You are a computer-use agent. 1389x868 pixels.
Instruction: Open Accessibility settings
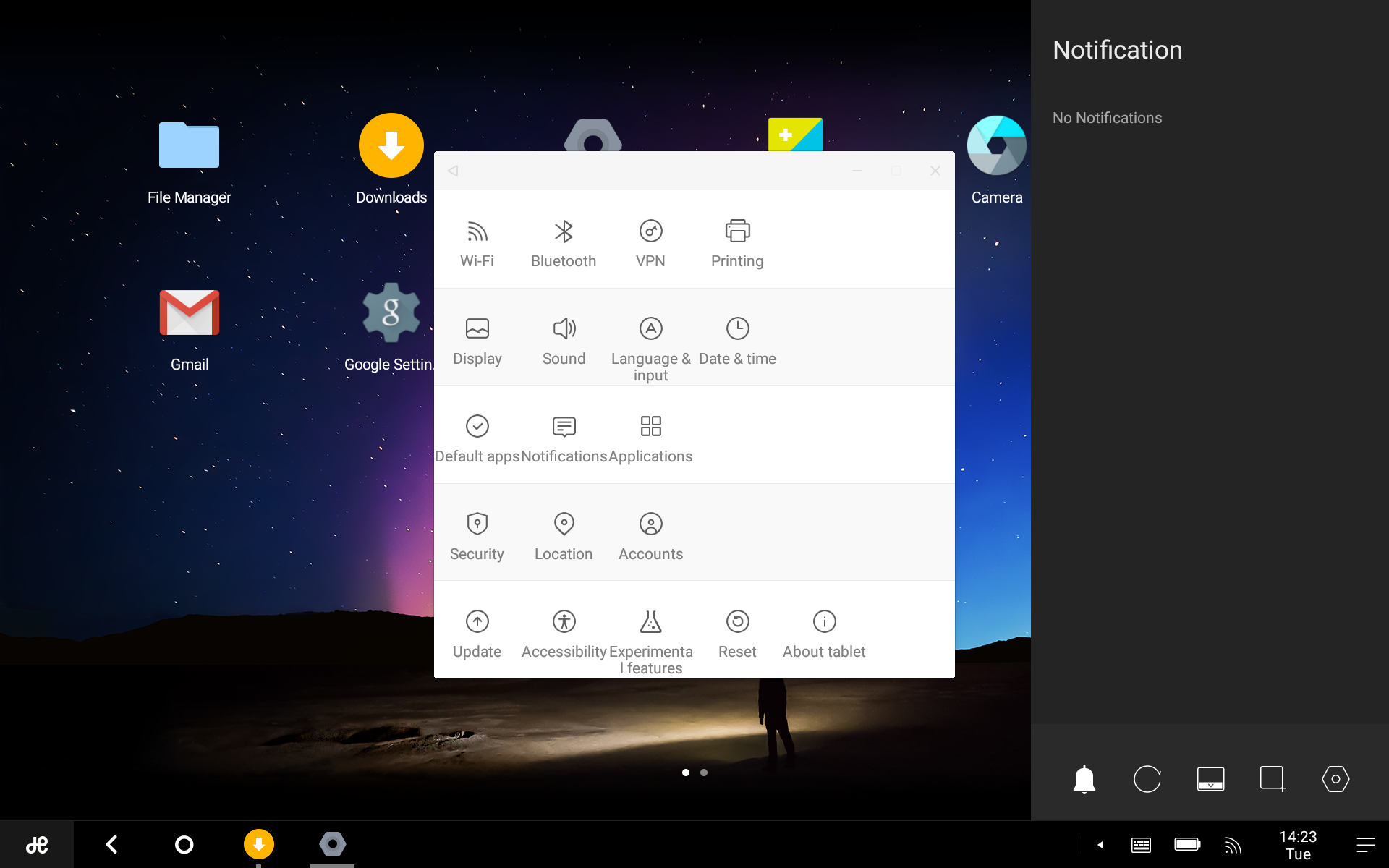click(x=564, y=634)
